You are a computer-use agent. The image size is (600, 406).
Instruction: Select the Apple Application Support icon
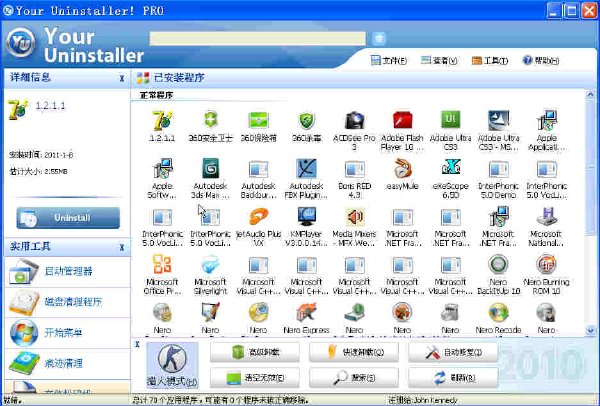[x=546, y=120]
